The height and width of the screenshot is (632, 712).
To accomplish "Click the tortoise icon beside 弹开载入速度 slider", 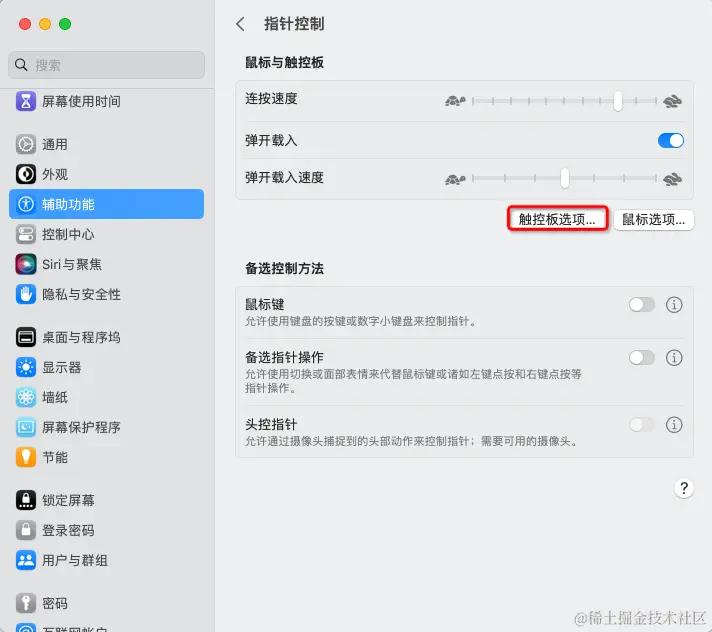I will tap(455, 179).
